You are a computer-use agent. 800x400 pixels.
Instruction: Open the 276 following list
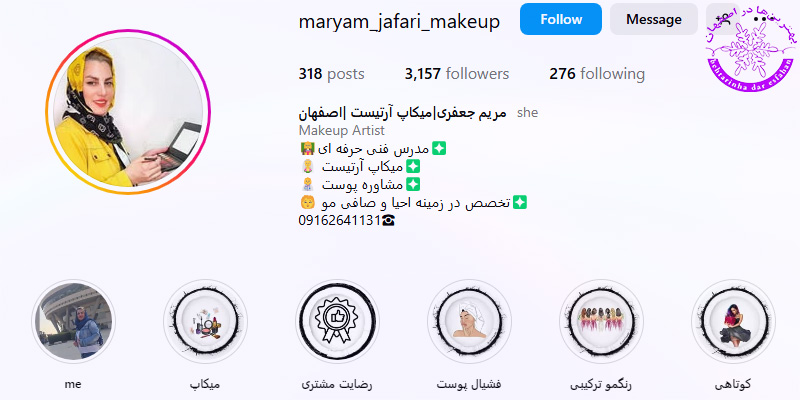(597, 74)
